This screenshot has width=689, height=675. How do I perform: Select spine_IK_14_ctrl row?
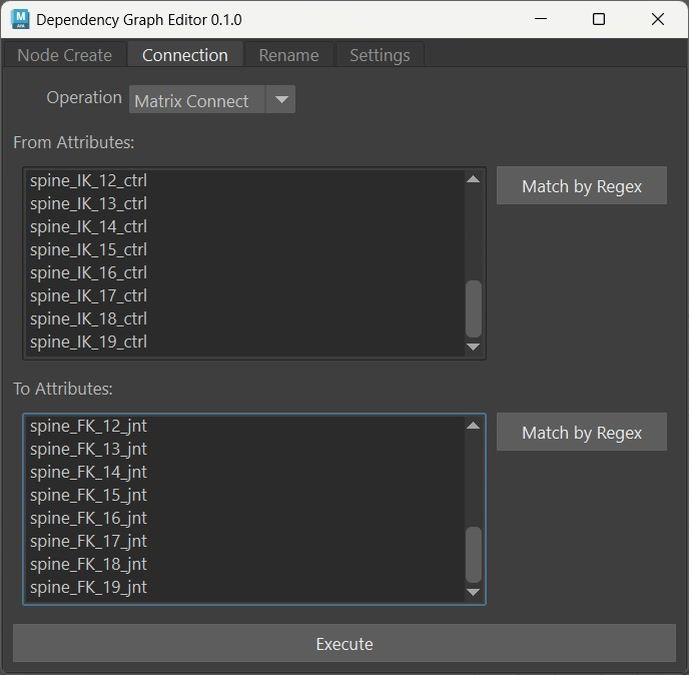(x=245, y=227)
